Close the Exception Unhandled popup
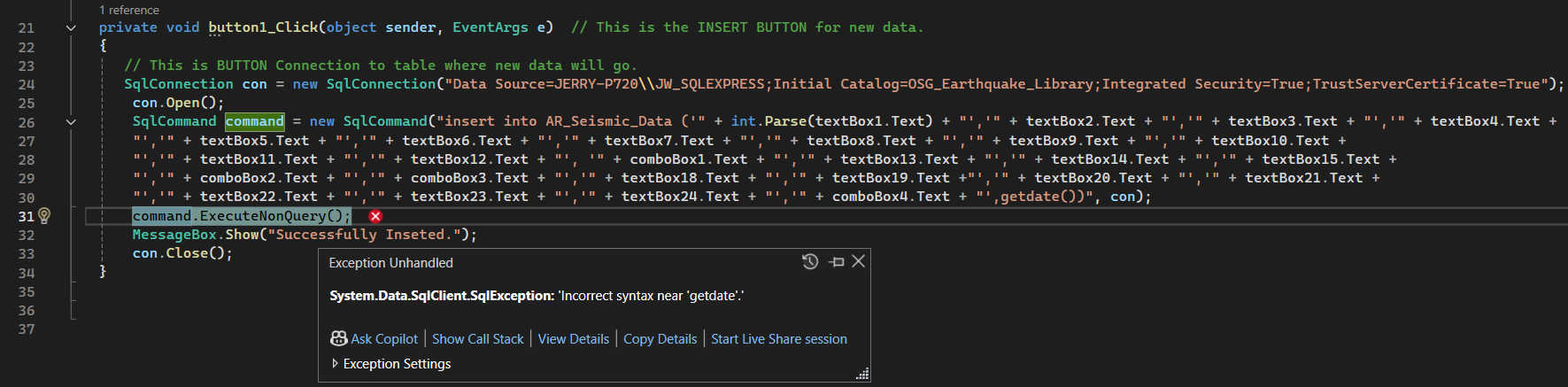 click(x=858, y=261)
